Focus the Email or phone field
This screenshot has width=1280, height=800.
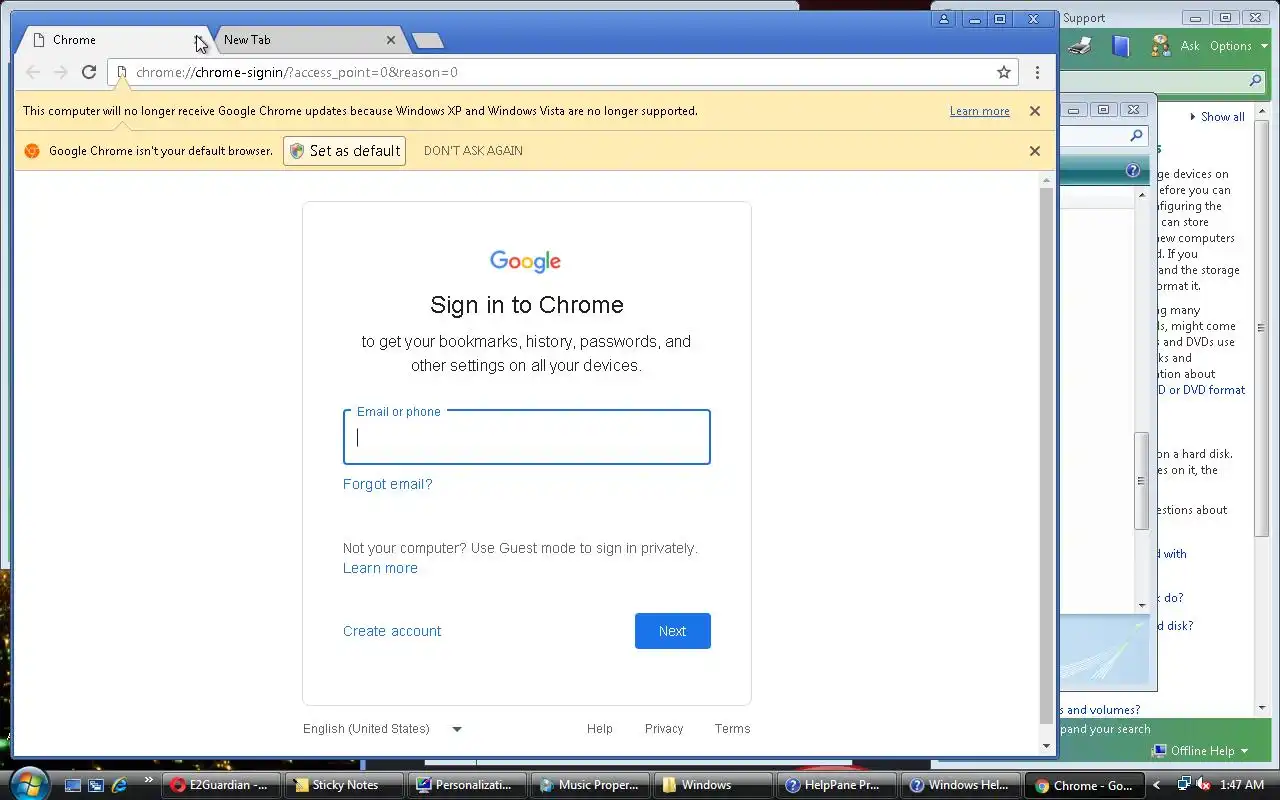[x=527, y=437]
